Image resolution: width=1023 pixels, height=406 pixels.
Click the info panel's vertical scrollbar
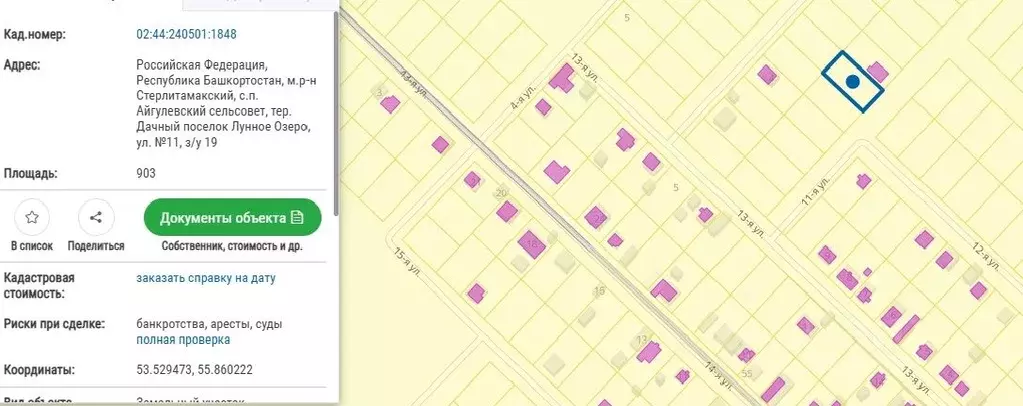pos(336,112)
